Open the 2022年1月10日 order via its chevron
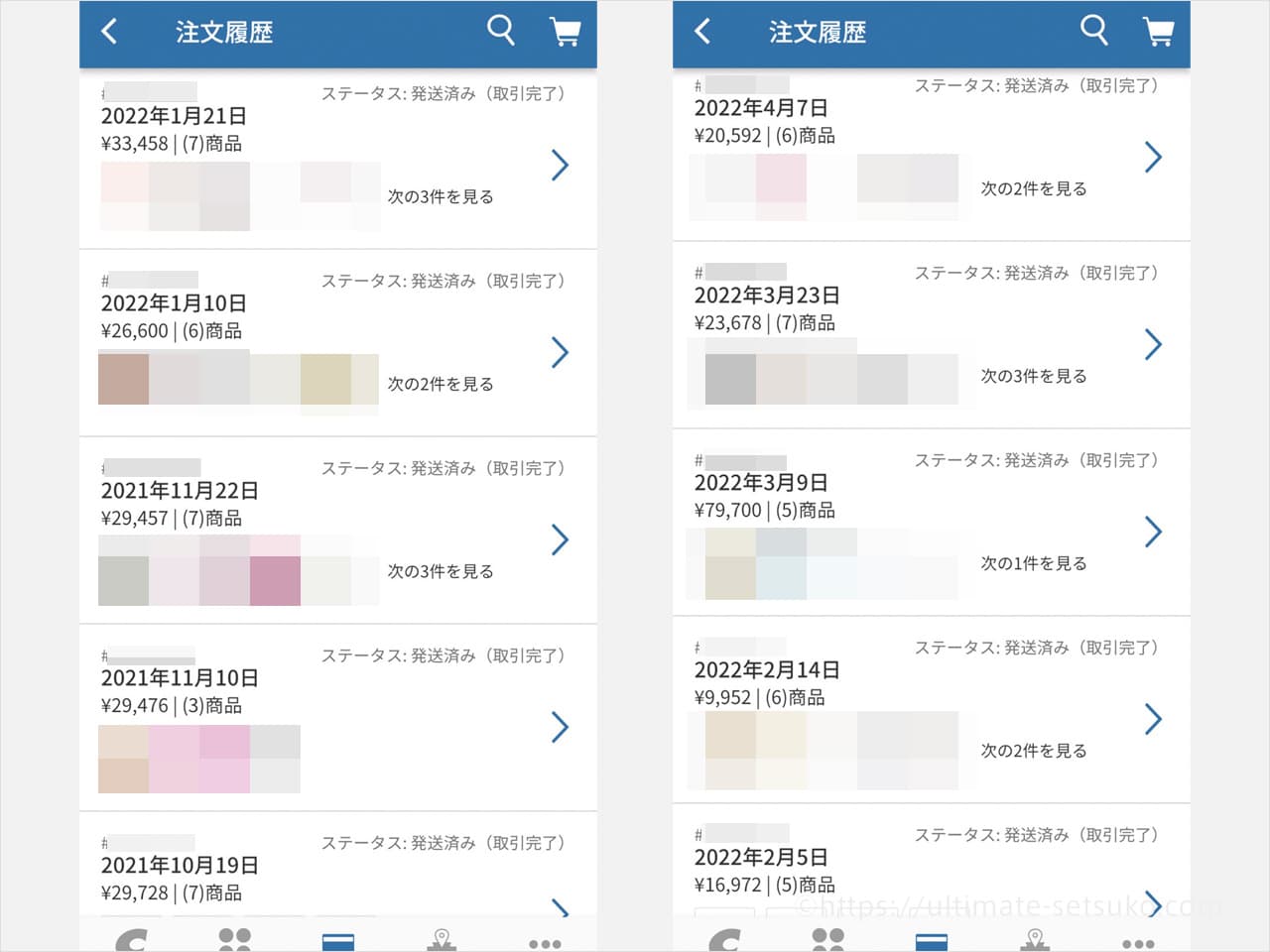This screenshot has width=1270, height=952. point(560,352)
